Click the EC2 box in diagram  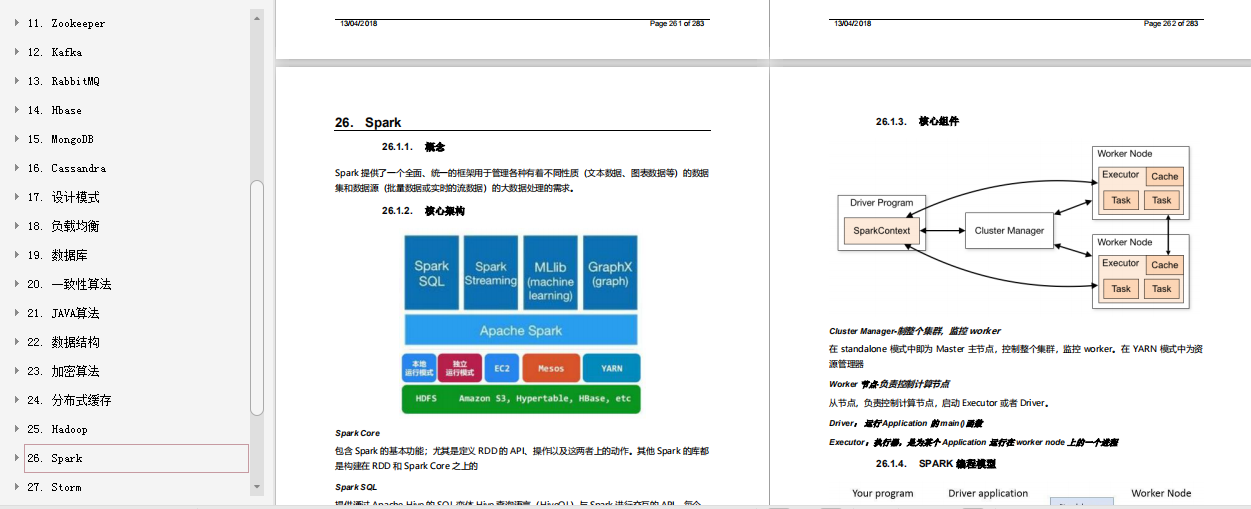pos(502,368)
